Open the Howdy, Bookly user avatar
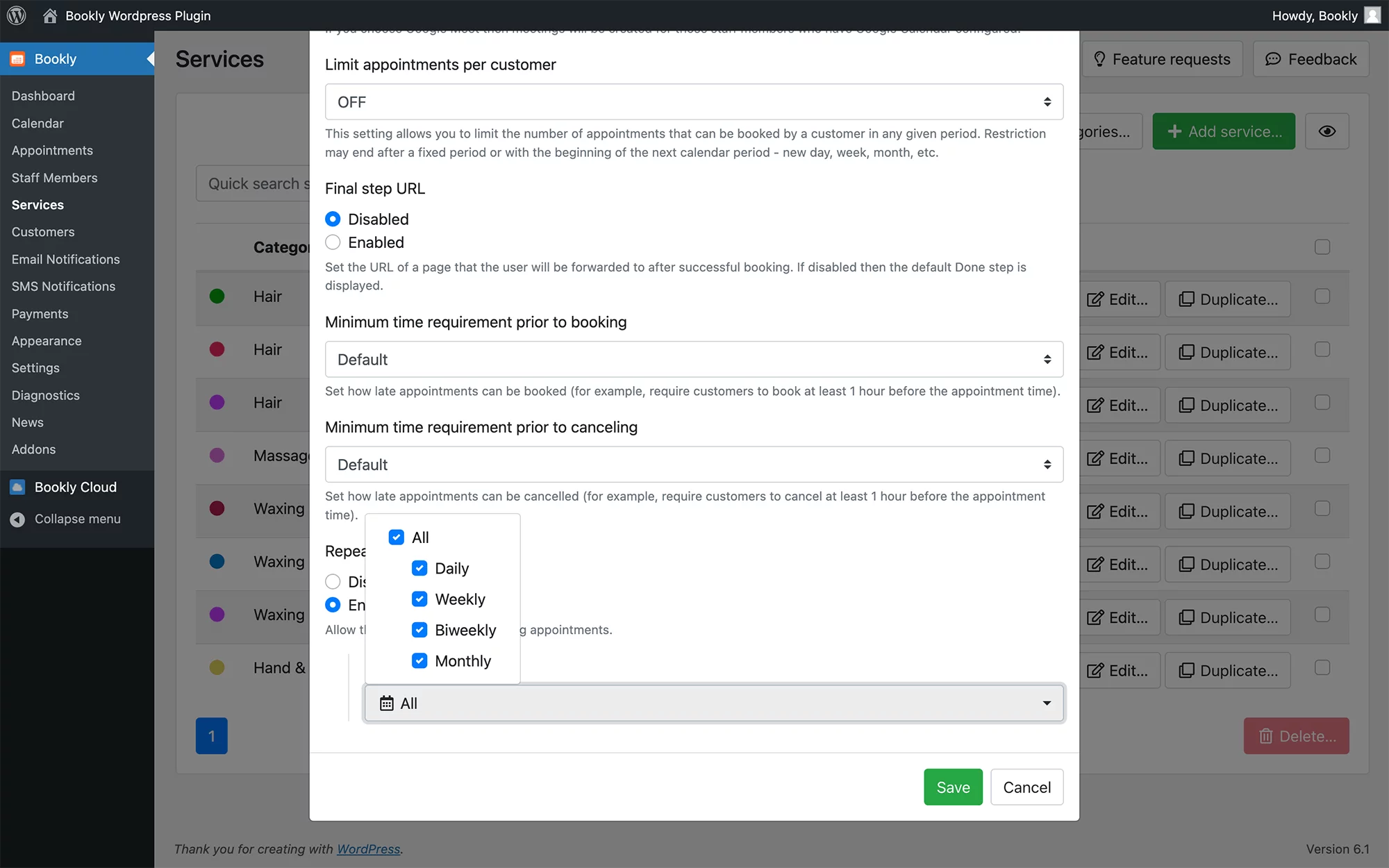 pos(1372,15)
